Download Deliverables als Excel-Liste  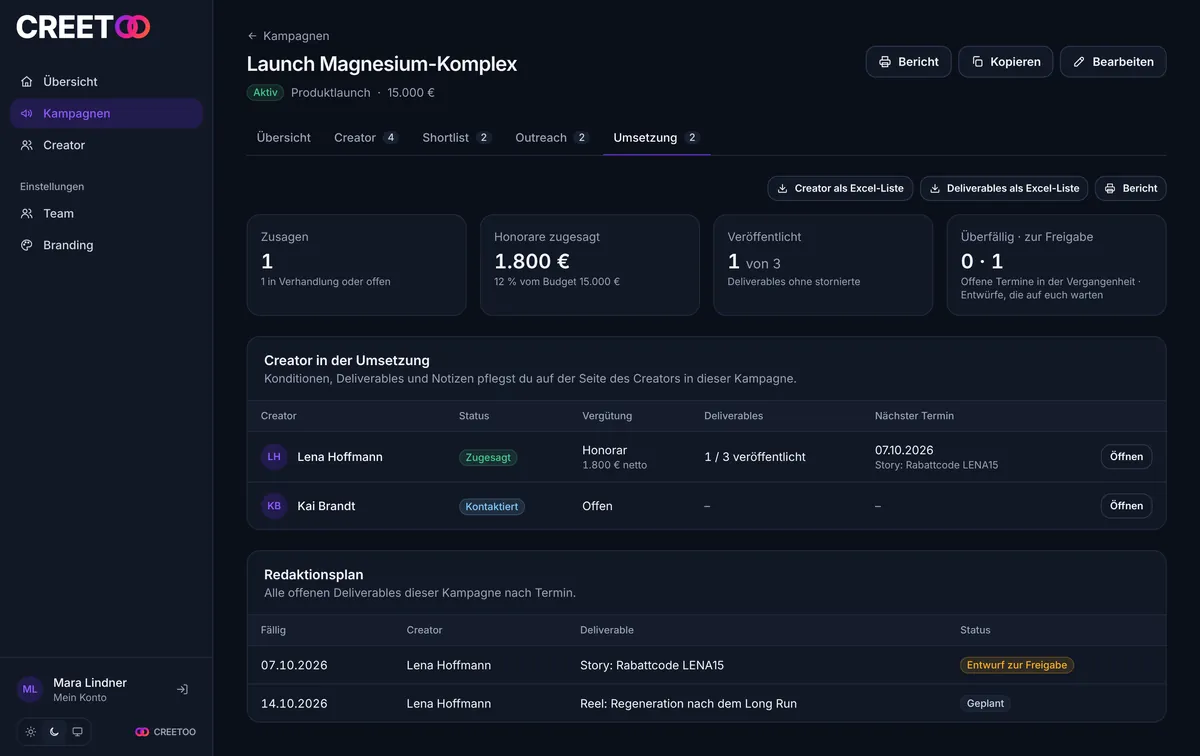tap(1004, 188)
